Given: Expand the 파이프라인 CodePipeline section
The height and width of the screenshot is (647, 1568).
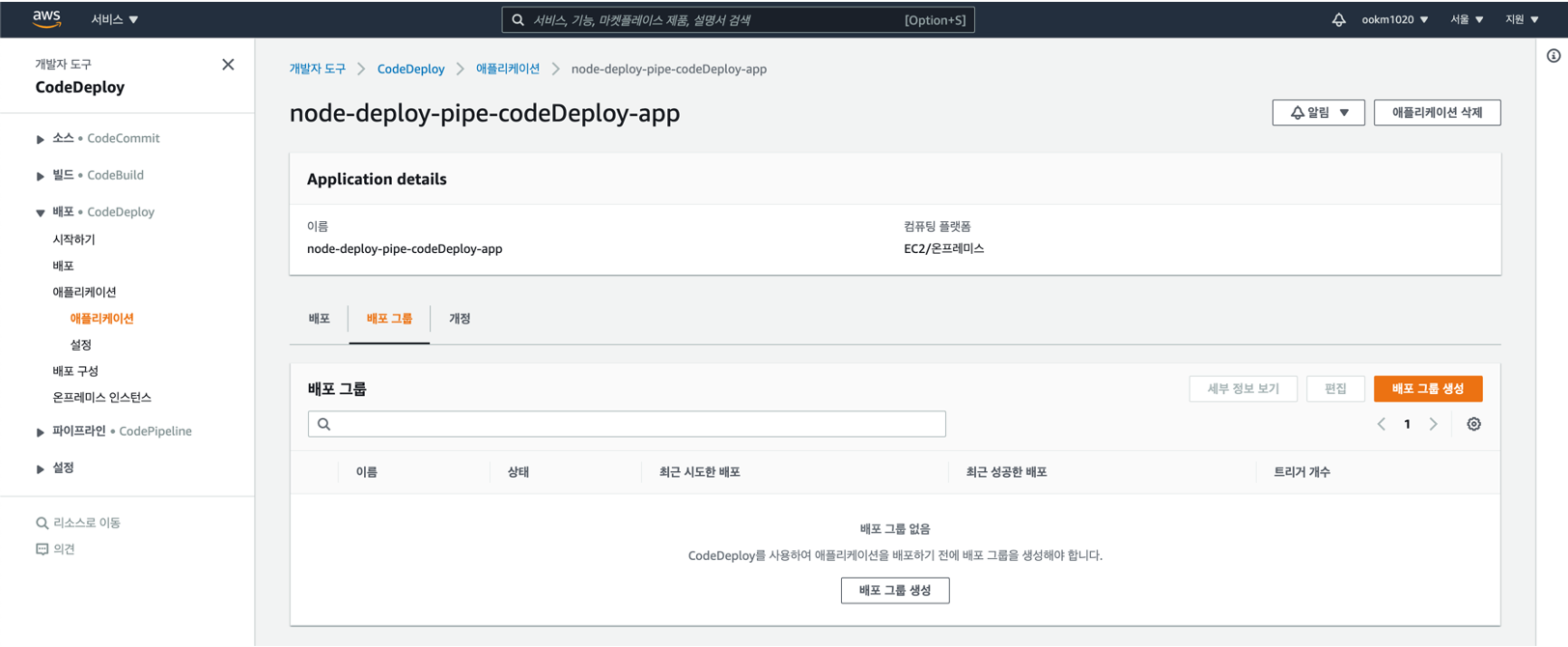Looking at the screenshot, I should [x=41, y=432].
